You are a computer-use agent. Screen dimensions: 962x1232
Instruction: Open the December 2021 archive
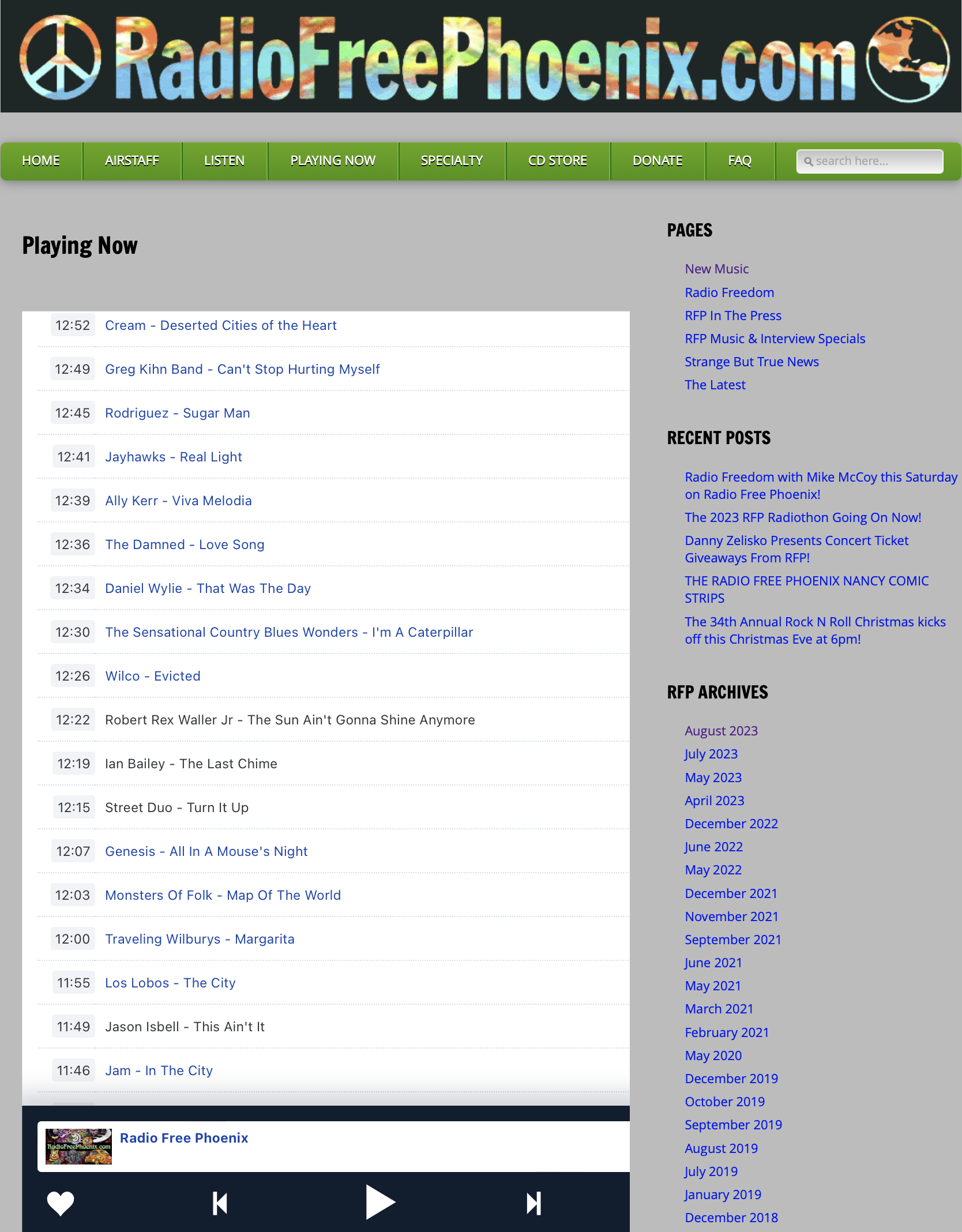pos(731,893)
